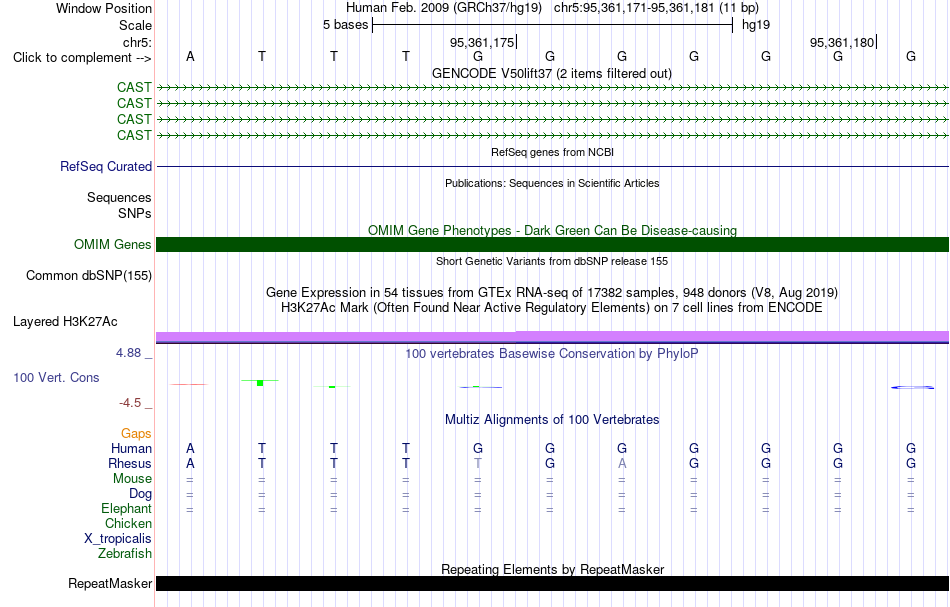This screenshot has height=607, width=950.
Task: Click the purple H3K27Ac signal bar
Action: point(552,337)
